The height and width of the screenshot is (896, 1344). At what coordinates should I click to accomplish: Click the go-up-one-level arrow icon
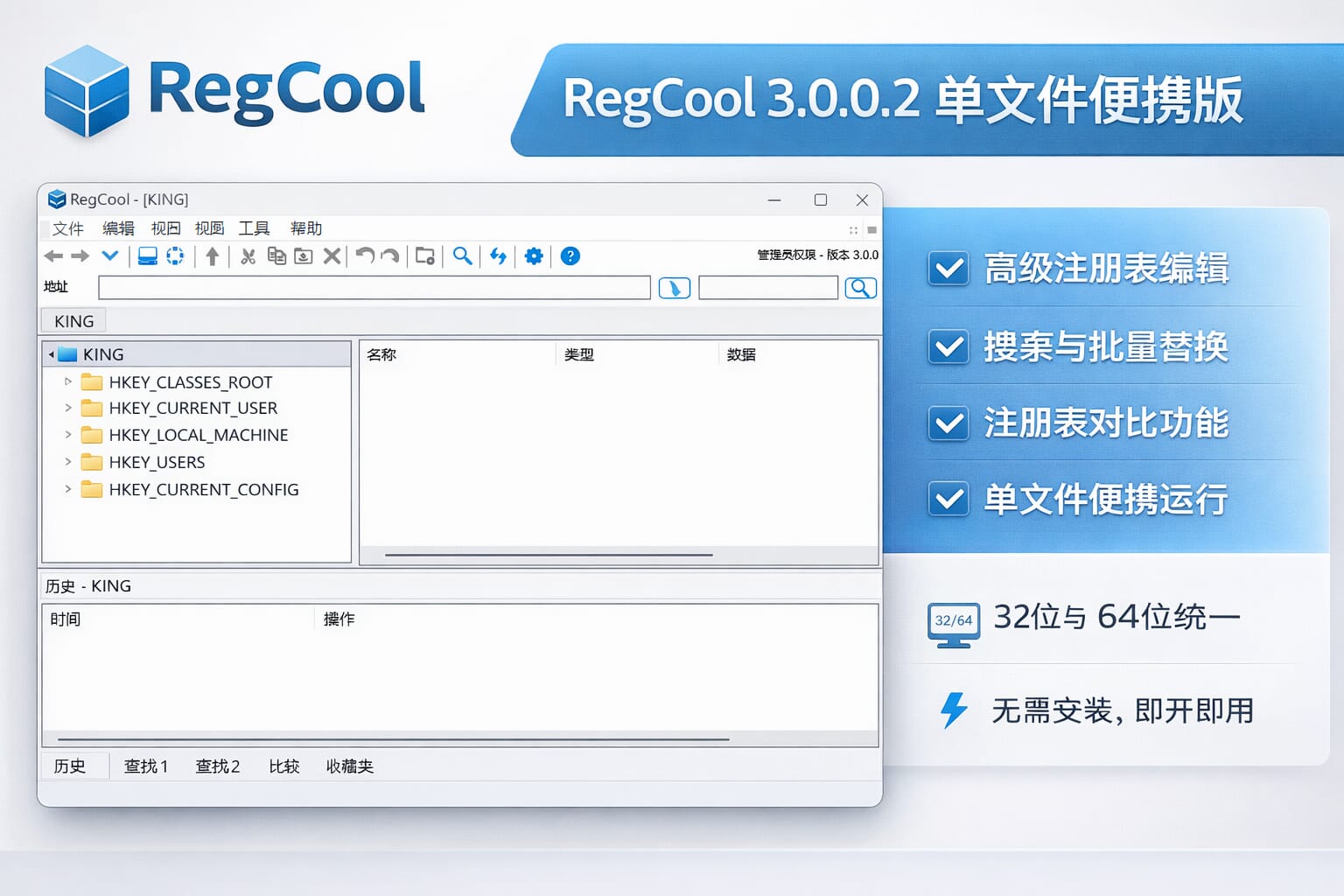(211, 255)
